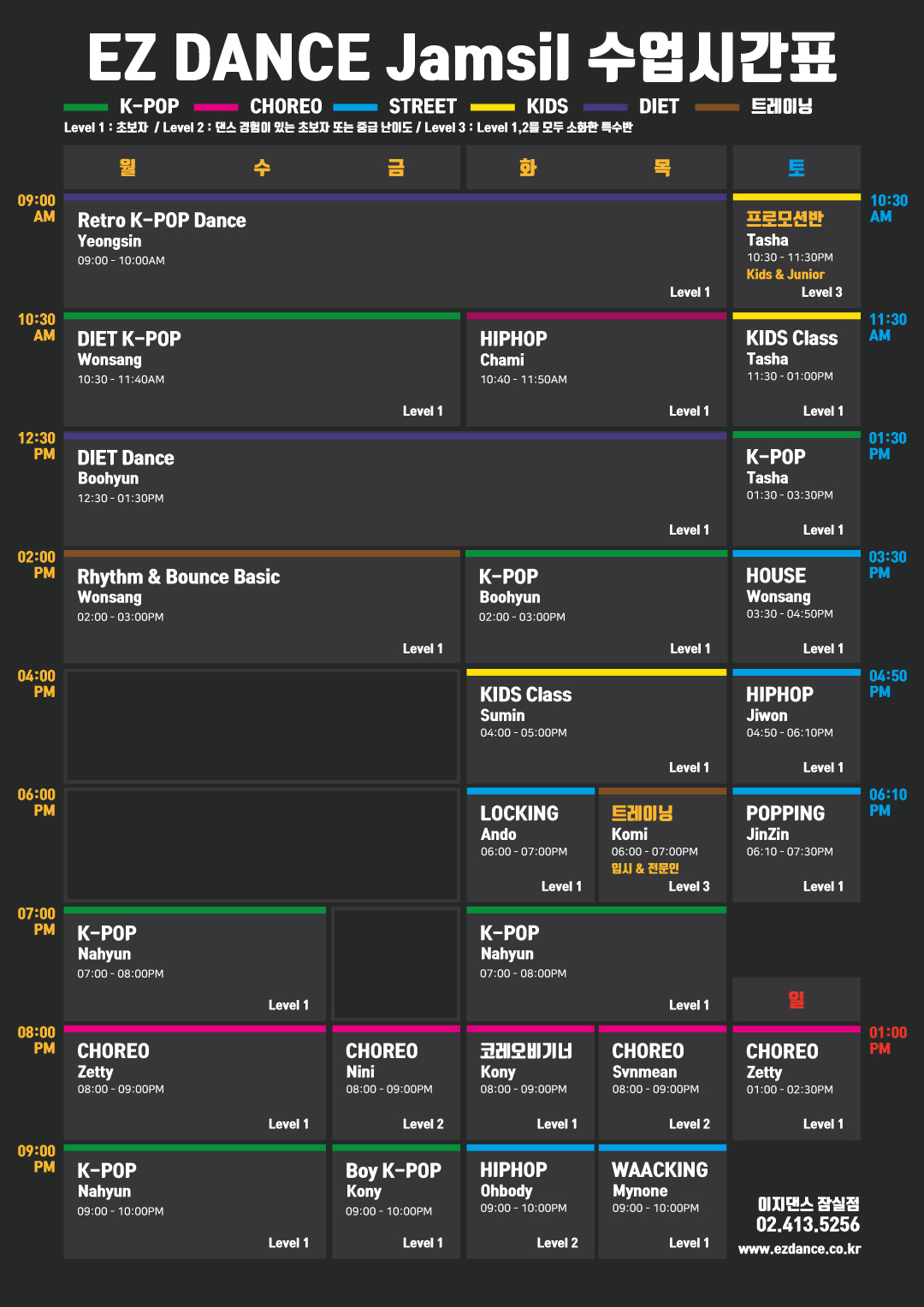This screenshot has width=924, height=1307.
Task: Click the green K-POP legend color bar
Action: click(x=86, y=108)
